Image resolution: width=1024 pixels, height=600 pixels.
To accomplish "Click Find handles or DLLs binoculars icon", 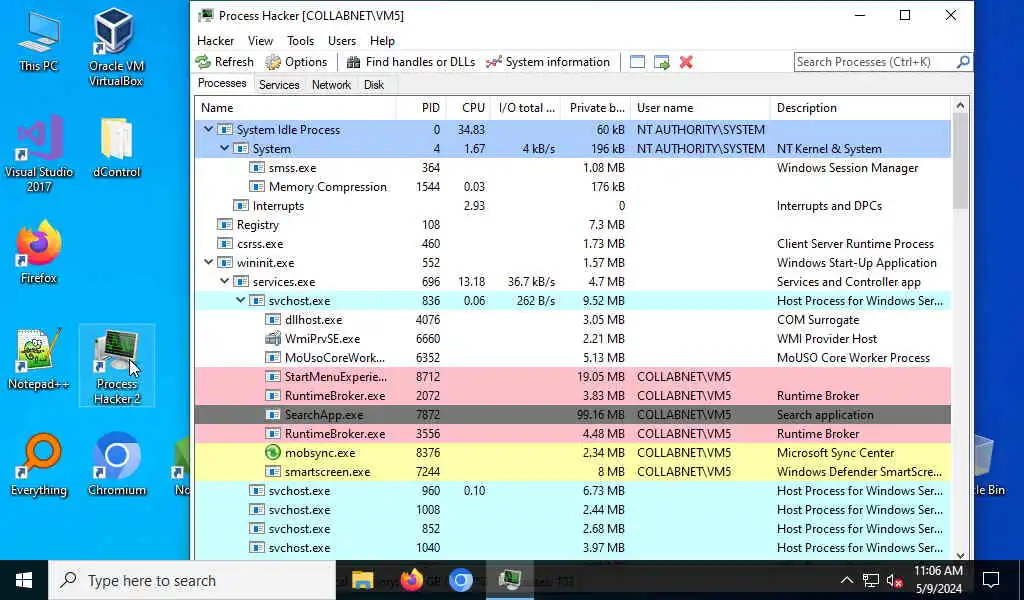I will click(x=353, y=62).
